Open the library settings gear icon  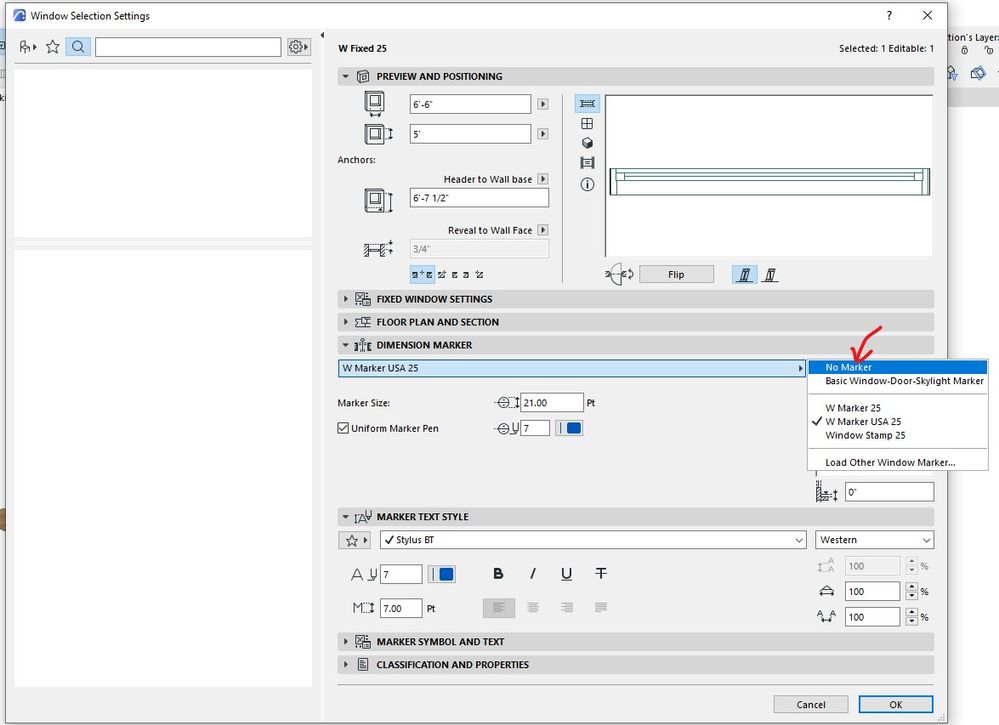[296, 47]
